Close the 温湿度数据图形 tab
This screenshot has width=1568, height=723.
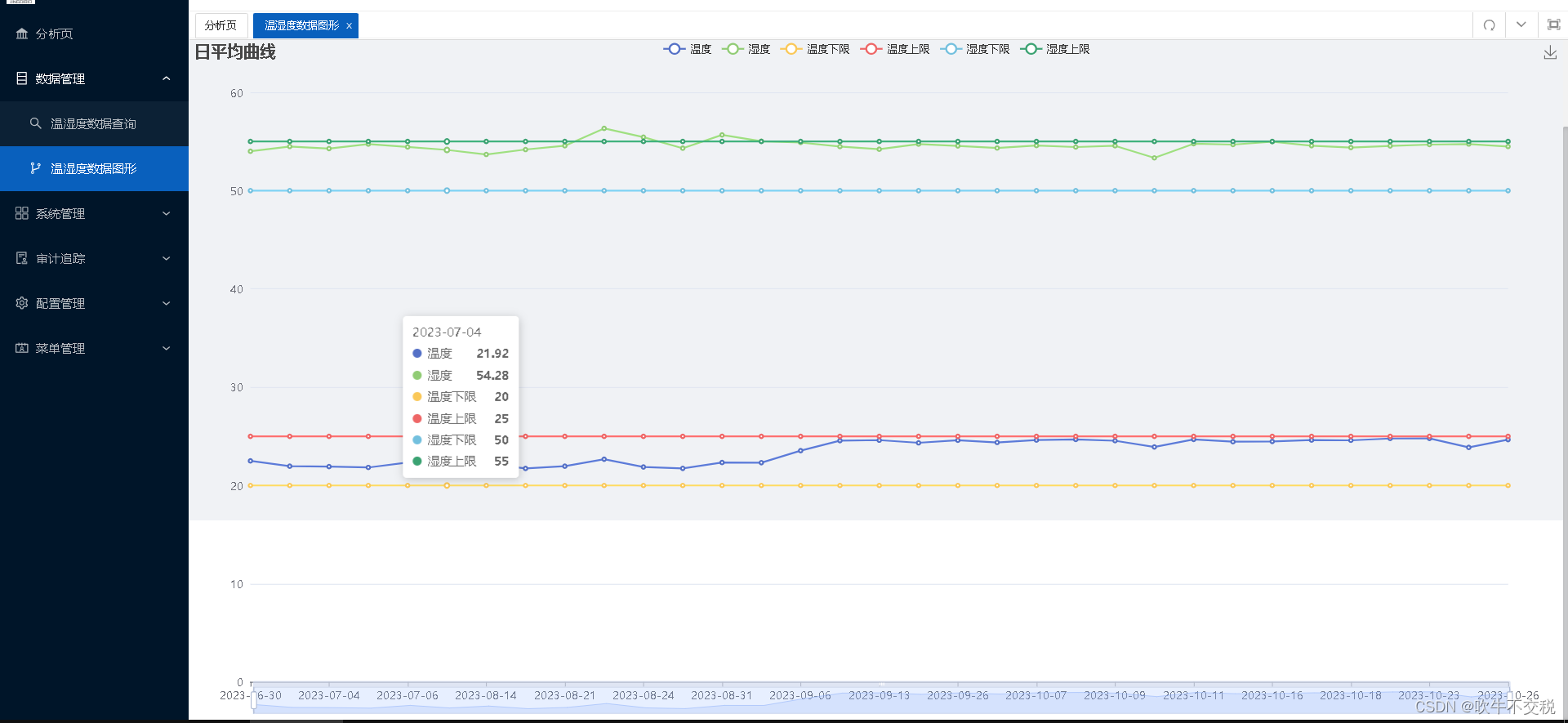(350, 26)
